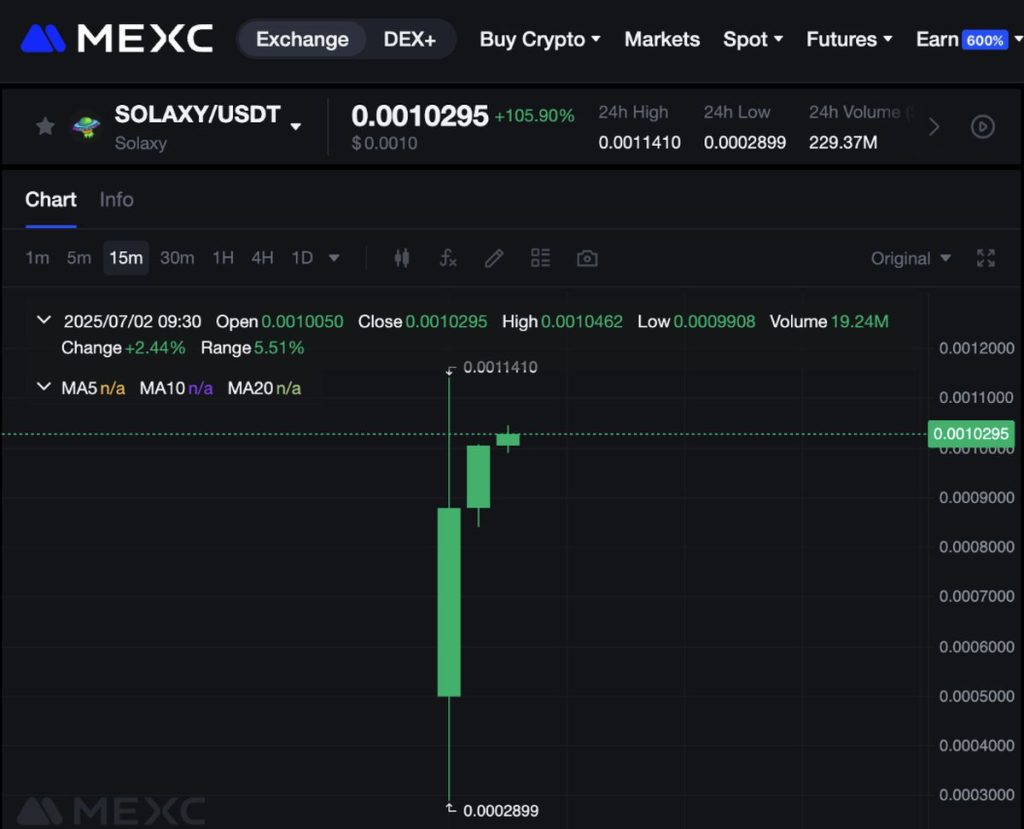Expand chart to fullscreen
This screenshot has width=1024, height=829.
pos(986,258)
